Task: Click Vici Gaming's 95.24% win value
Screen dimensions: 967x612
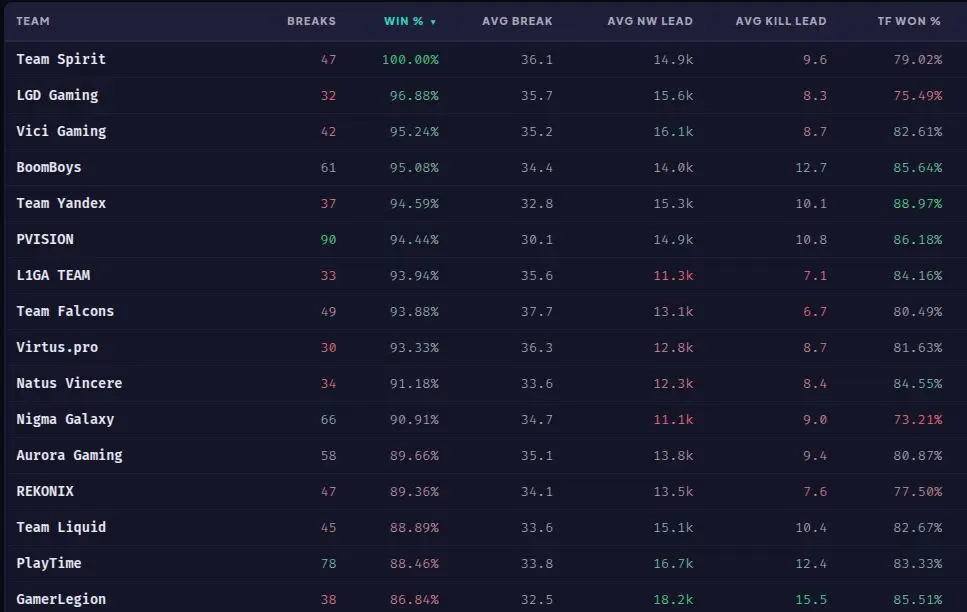Action: [x=414, y=131]
